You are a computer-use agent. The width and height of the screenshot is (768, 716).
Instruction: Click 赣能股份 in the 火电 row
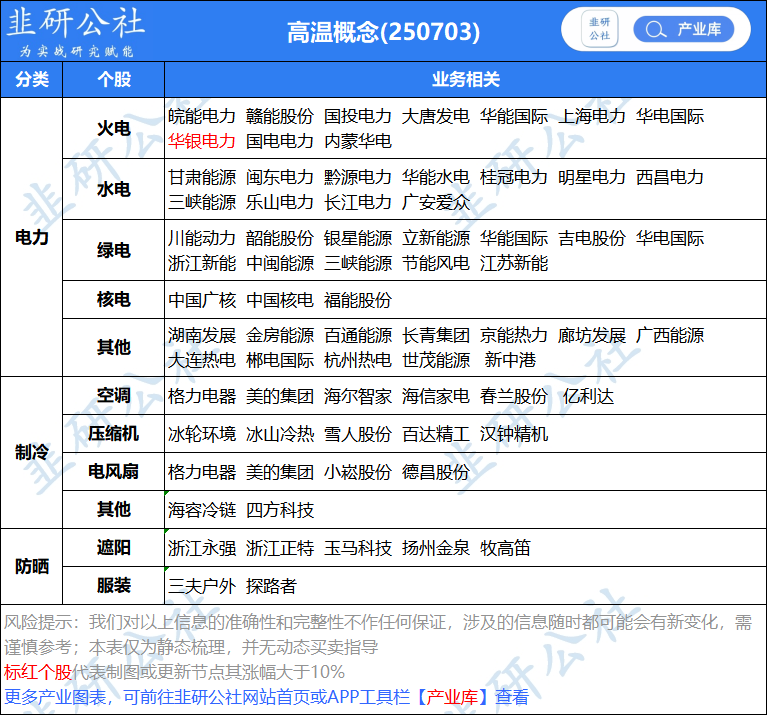coord(280,116)
